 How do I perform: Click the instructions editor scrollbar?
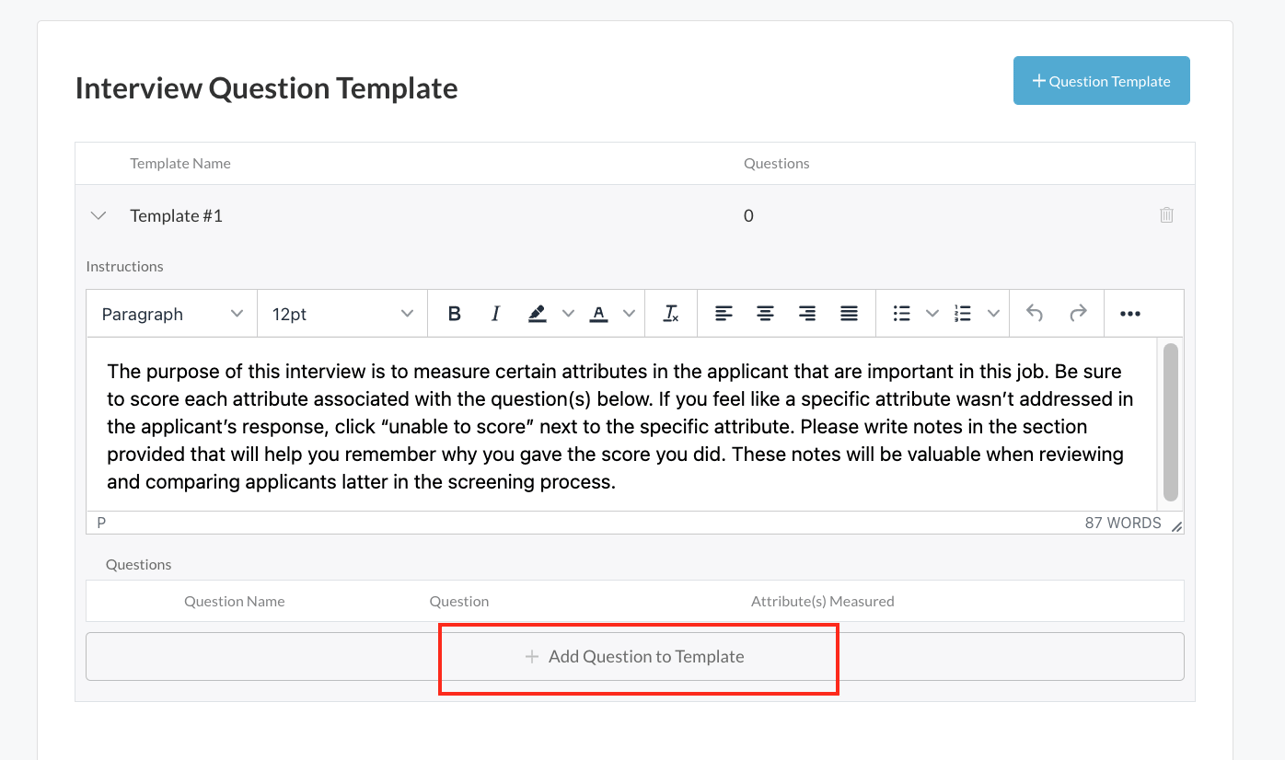pyautogui.click(x=1170, y=424)
